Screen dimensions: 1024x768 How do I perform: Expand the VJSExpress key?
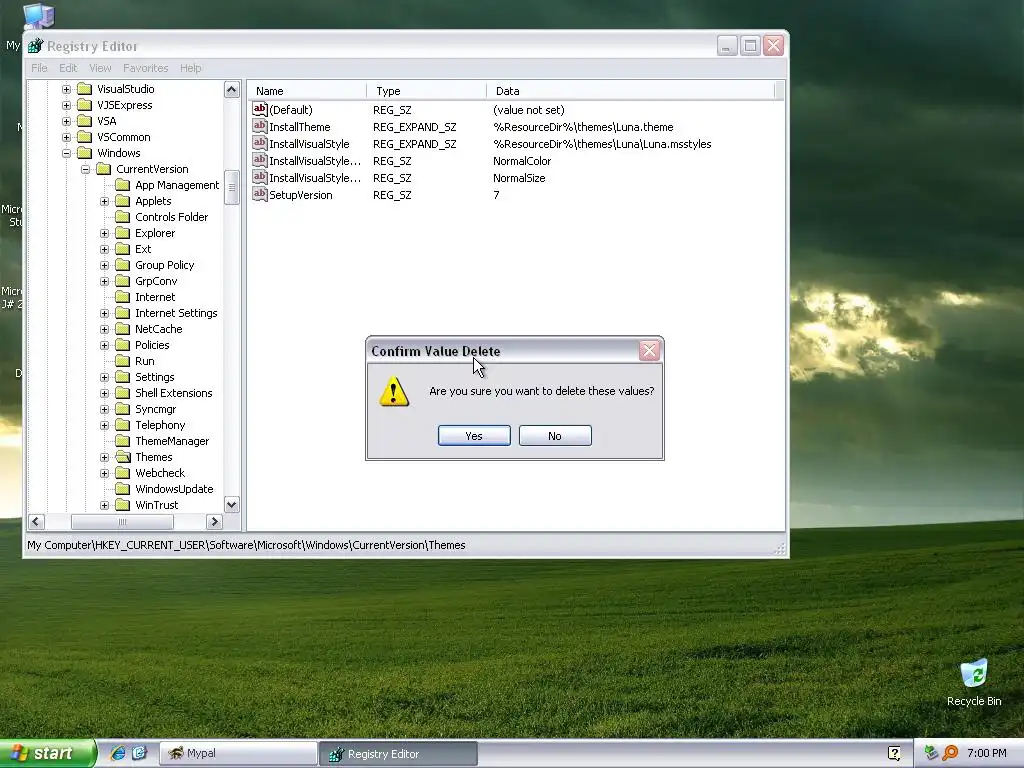(67, 105)
